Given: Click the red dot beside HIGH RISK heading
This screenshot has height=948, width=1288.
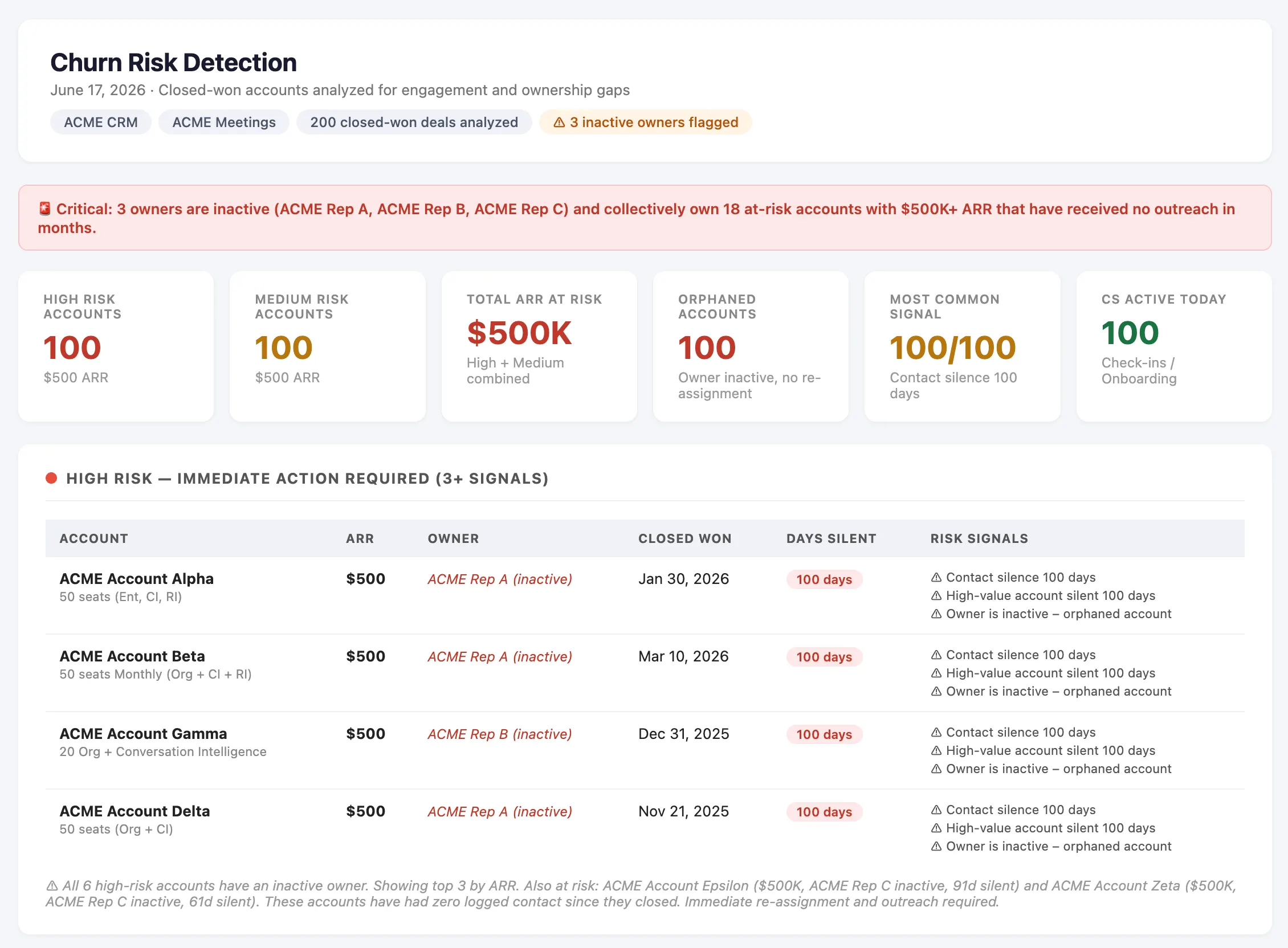Looking at the screenshot, I should coord(51,478).
